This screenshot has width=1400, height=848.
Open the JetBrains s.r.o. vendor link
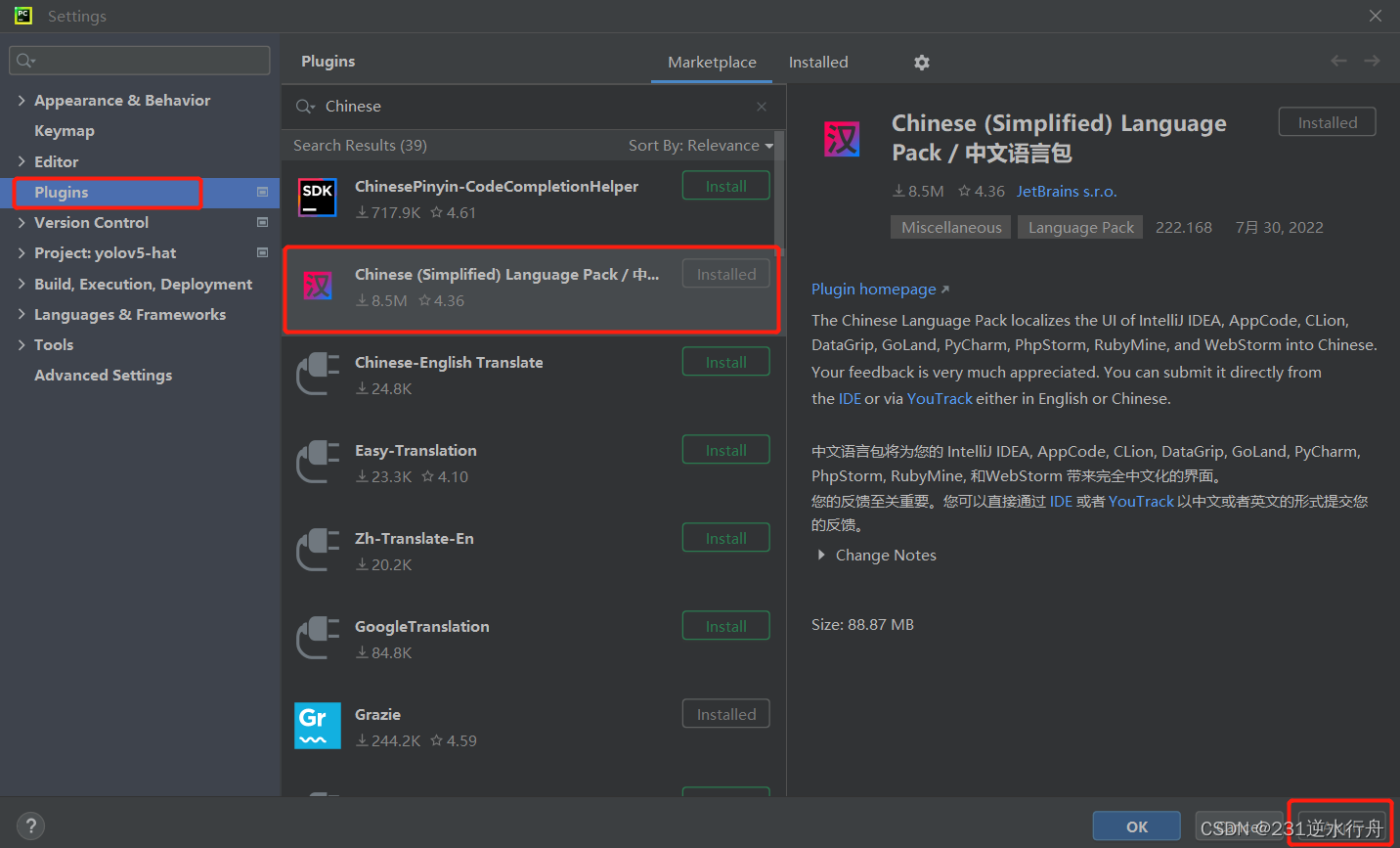[x=1066, y=192]
